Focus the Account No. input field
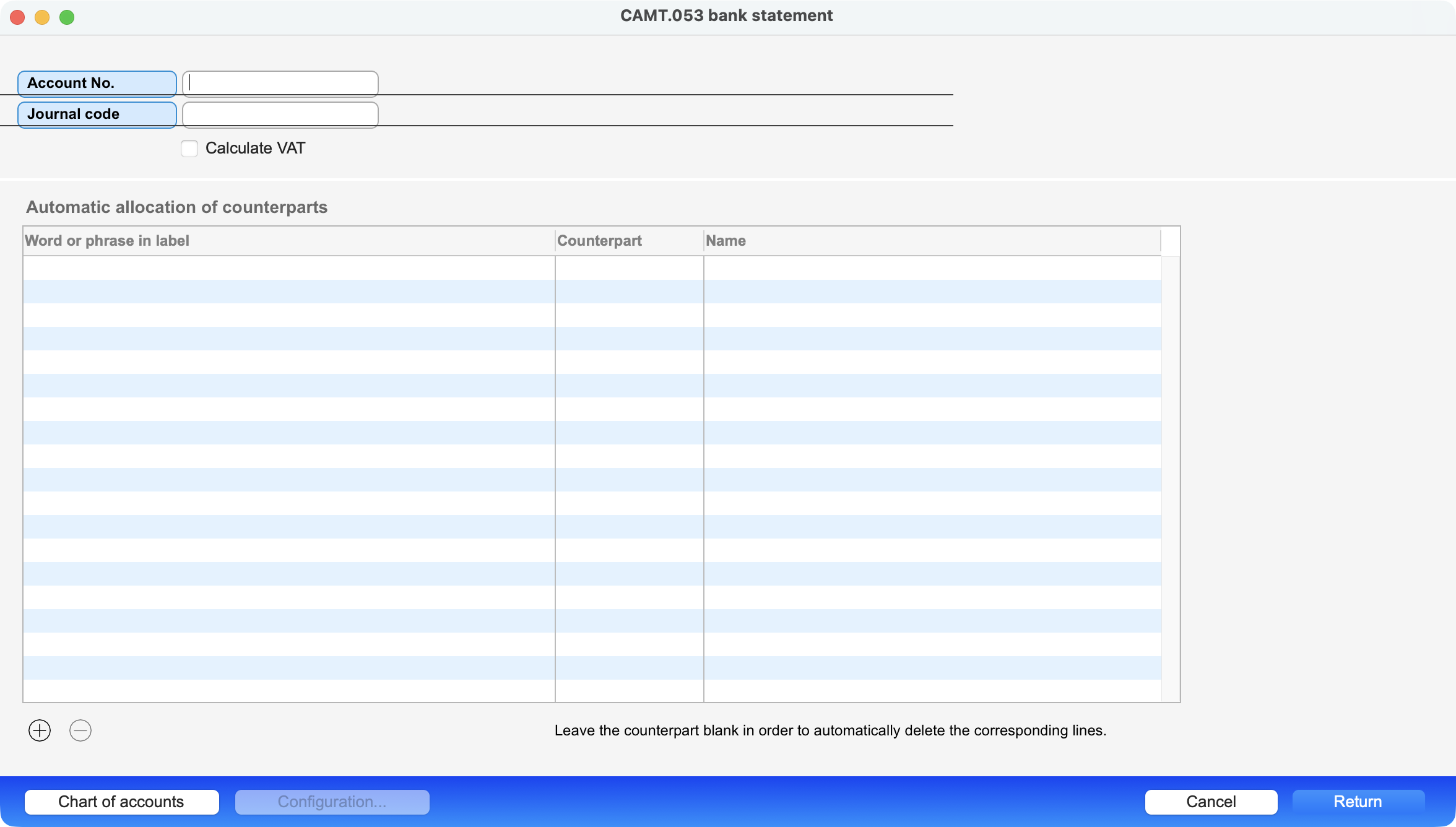1456x827 pixels. 280,84
